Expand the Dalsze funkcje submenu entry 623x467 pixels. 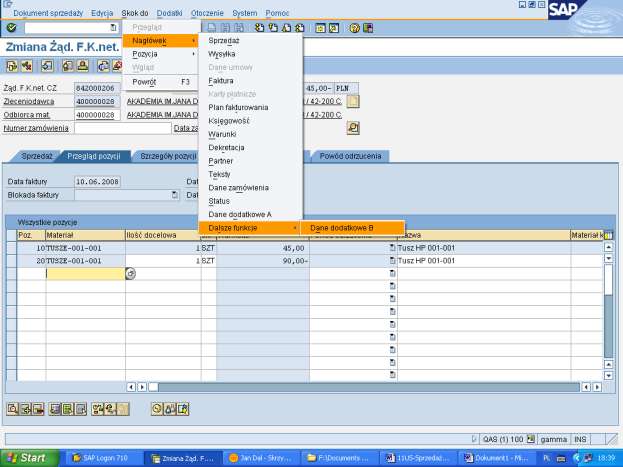click(x=250, y=228)
